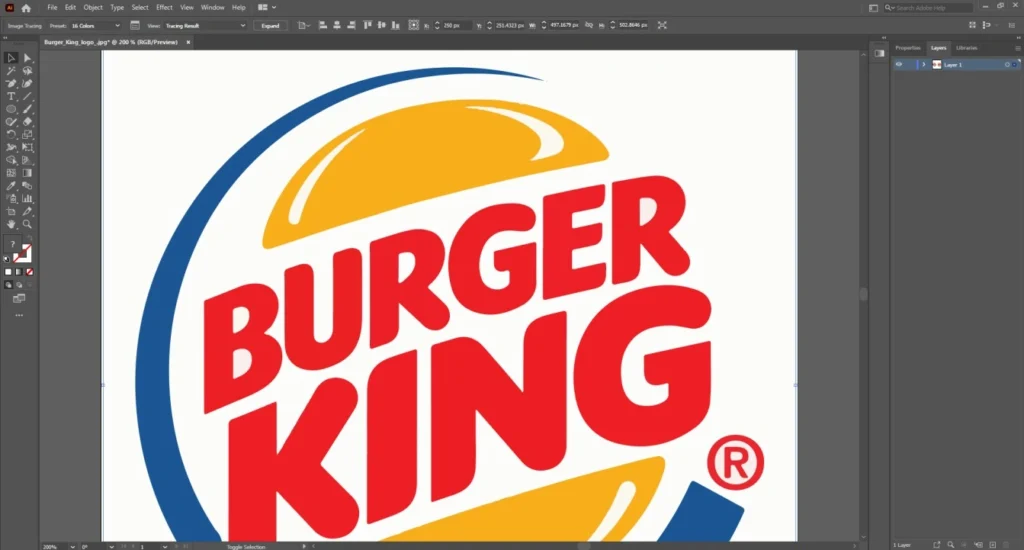This screenshot has width=1024, height=550.
Task: Open the zoom level dropdown
Action: pos(72,546)
